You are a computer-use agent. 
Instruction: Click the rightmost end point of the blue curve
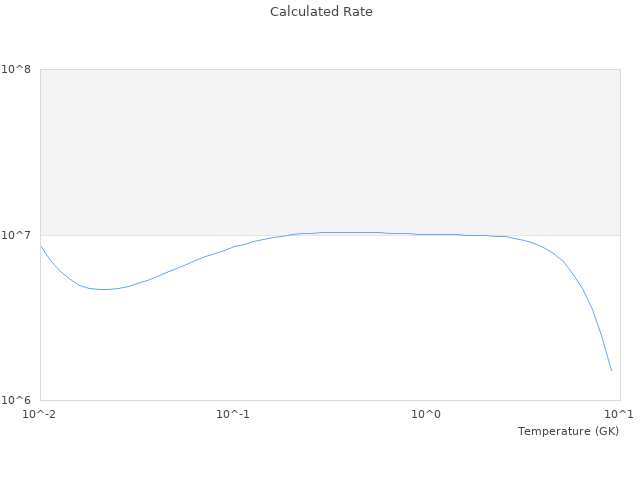coord(611,371)
